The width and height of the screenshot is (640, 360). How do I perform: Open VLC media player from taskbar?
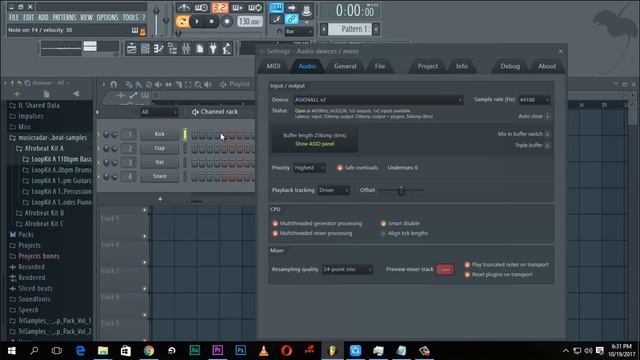(264, 351)
